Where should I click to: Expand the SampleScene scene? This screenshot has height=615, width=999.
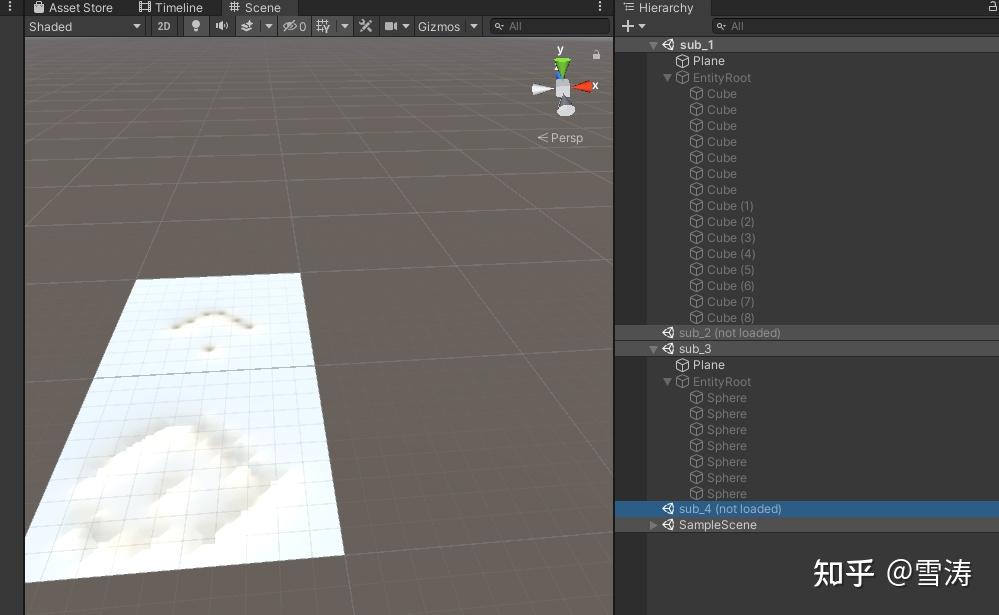point(653,525)
